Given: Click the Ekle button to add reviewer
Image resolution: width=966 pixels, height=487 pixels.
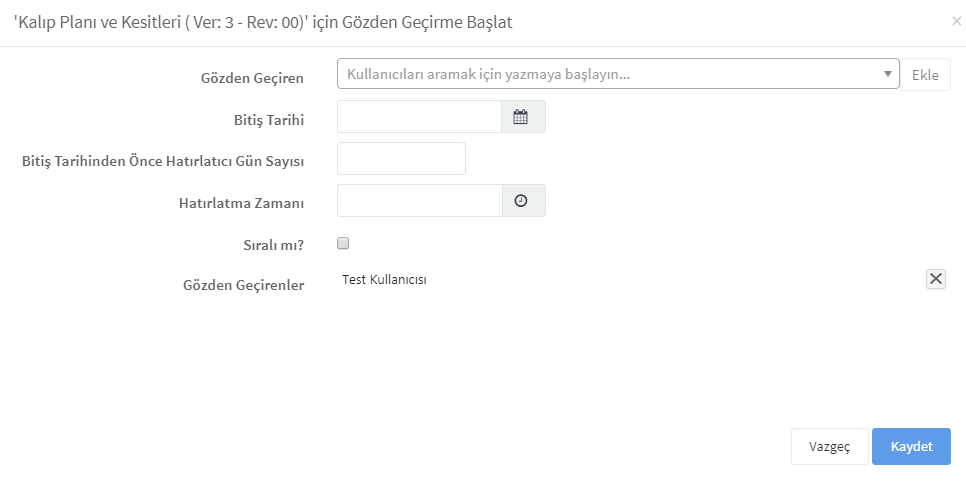Looking at the screenshot, I should tap(925, 75).
